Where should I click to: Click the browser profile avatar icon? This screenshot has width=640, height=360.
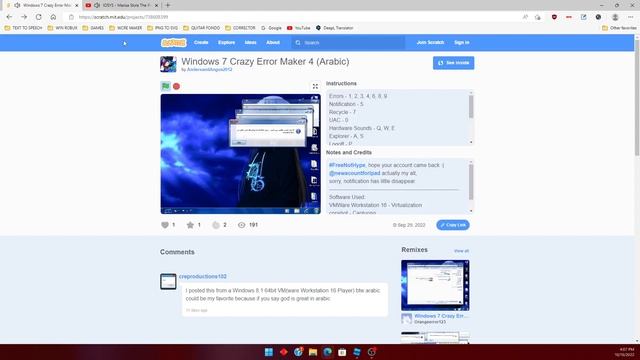(615, 17)
